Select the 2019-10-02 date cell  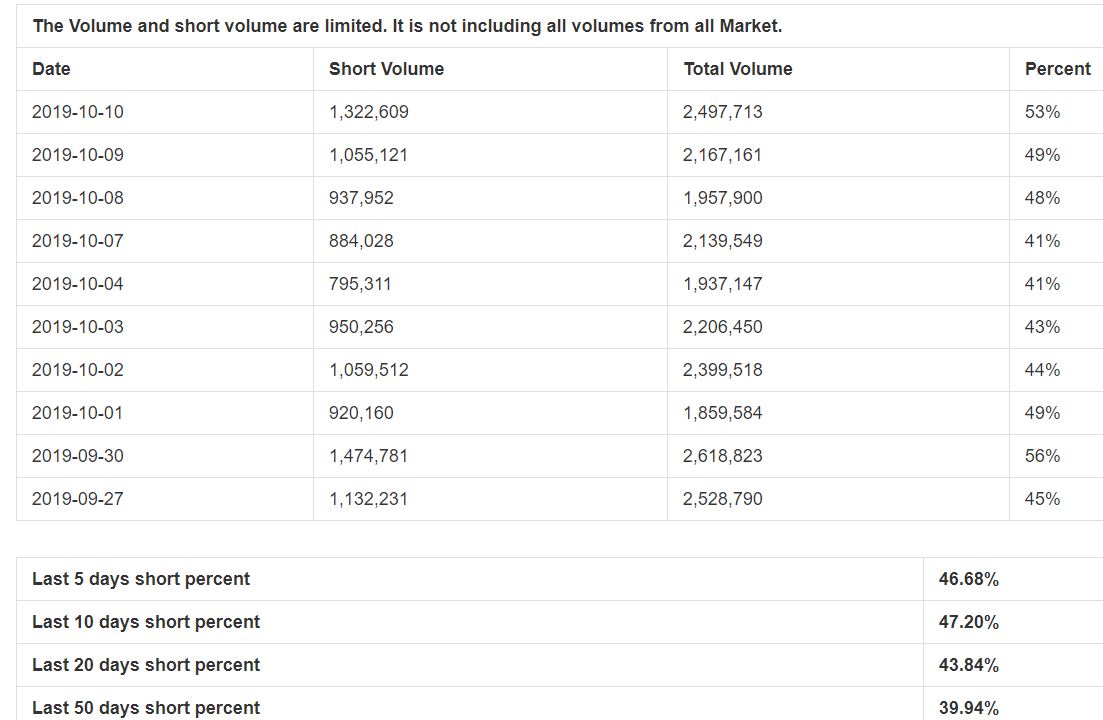coord(78,370)
